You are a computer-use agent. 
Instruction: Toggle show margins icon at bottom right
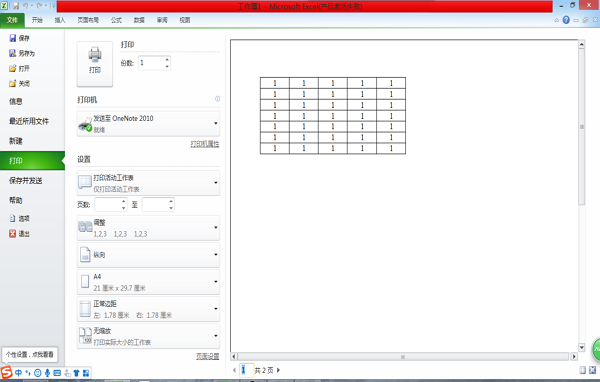click(x=582, y=370)
